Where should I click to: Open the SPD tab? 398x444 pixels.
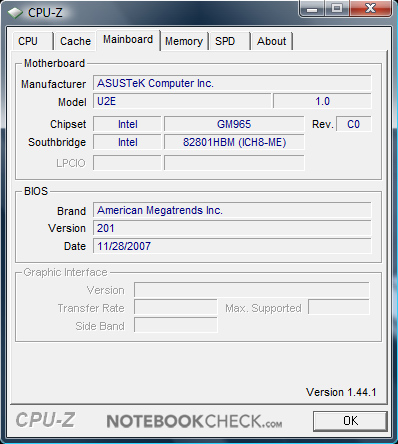[229, 41]
